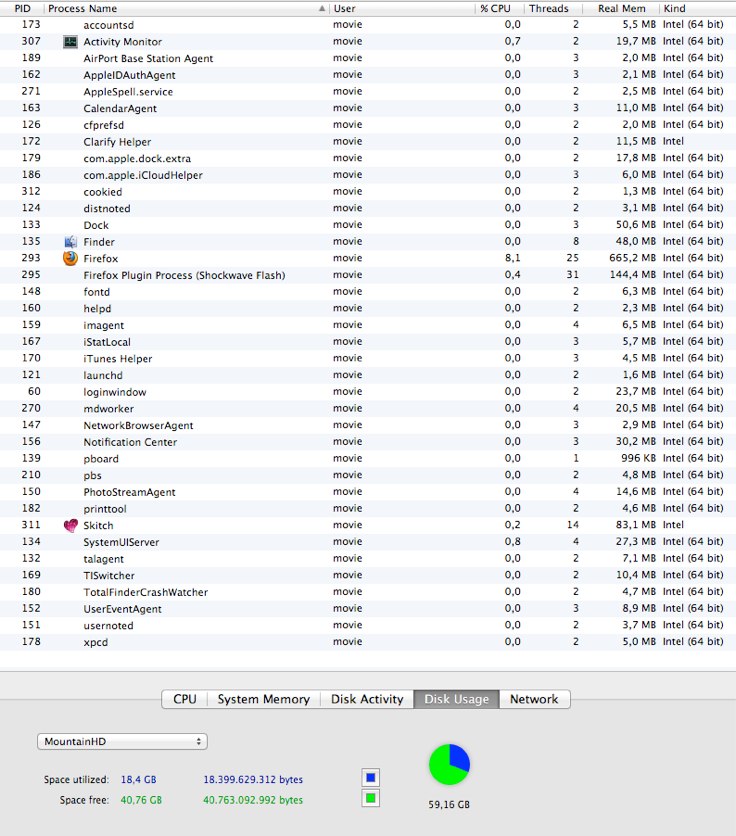Click the 18.399.629.312 bytes value

coord(253,779)
